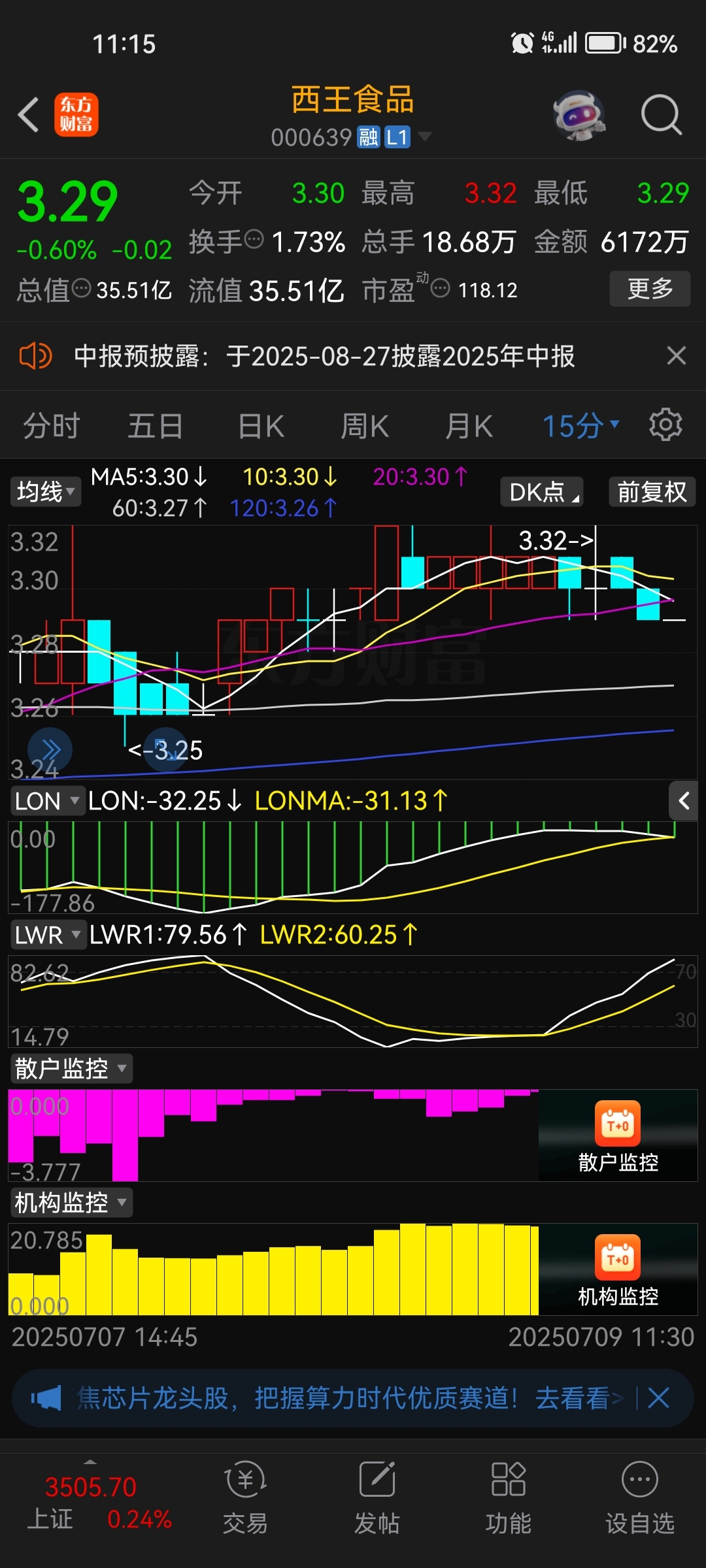The width and height of the screenshot is (706, 1568).
Task: Open the LWR indicator dropdown
Action: click(48, 935)
